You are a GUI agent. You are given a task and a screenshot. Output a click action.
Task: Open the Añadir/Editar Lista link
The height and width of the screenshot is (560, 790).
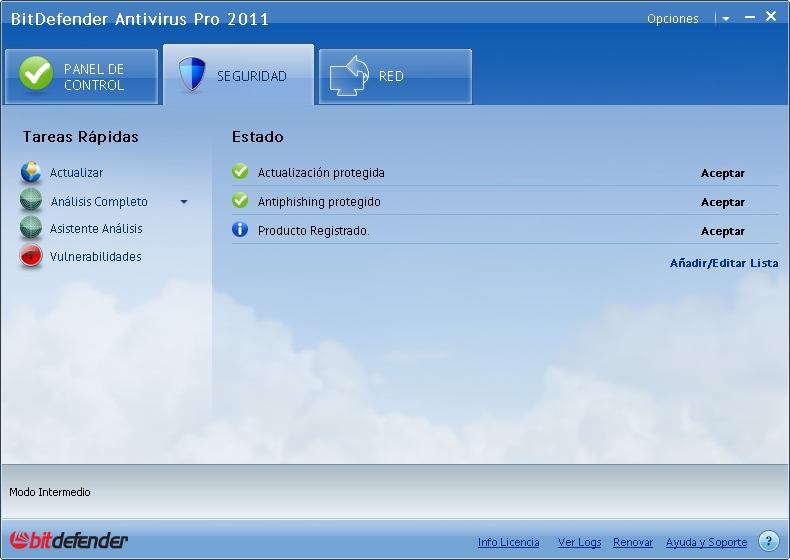(x=723, y=263)
